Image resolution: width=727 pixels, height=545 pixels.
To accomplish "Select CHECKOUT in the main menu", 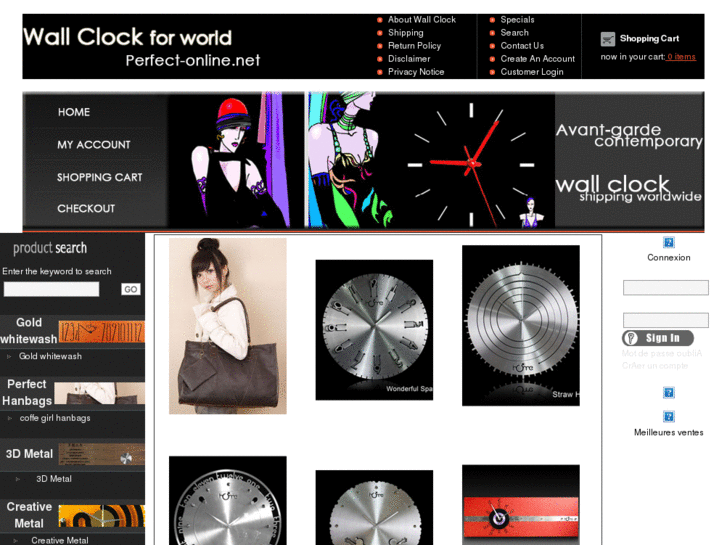I will pos(86,209).
